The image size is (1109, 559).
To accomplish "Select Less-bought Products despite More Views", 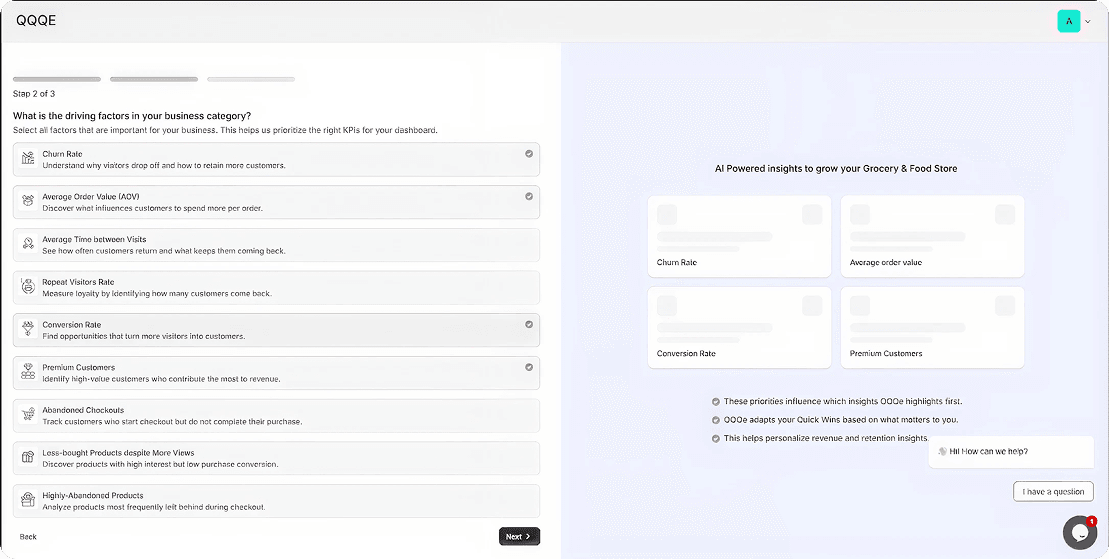I will pyautogui.click(x=277, y=458).
